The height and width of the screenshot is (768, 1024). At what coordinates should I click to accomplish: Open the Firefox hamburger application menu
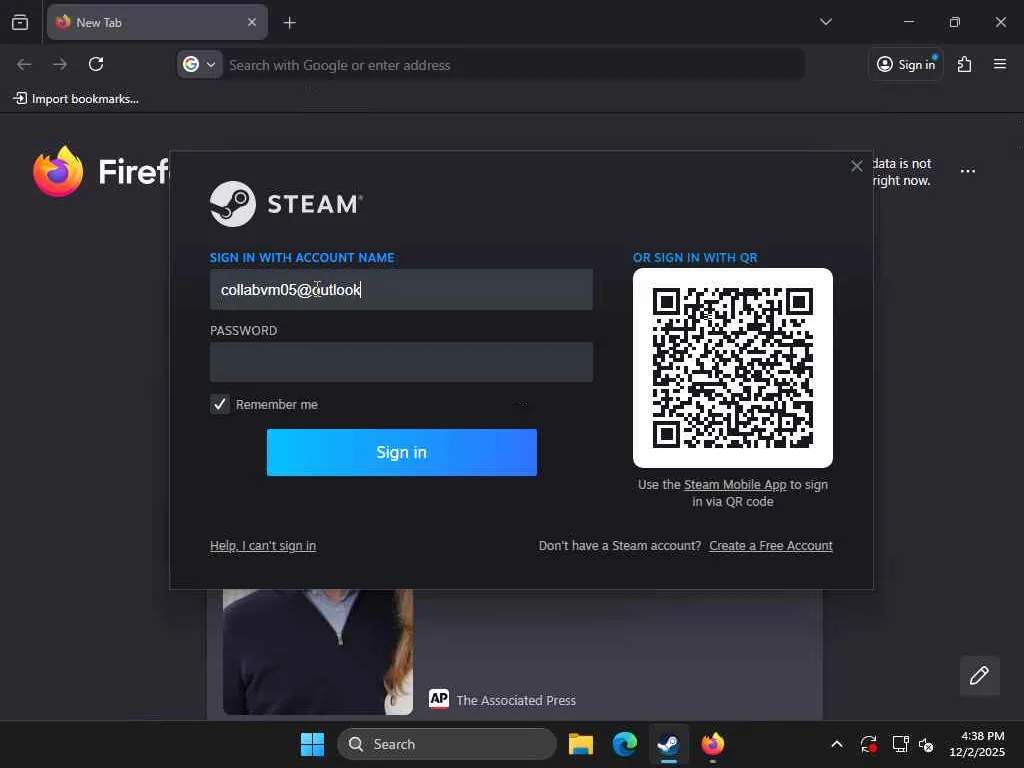(x=999, y=64)
